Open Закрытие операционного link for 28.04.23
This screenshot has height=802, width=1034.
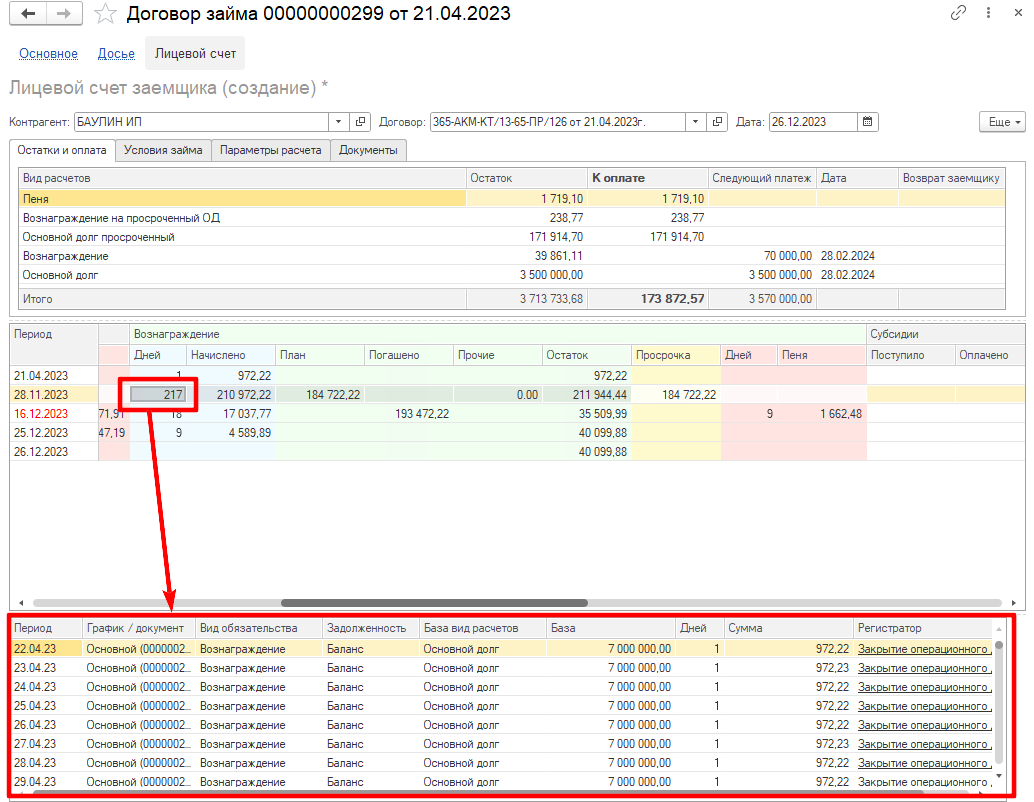(x=924, y=763)
